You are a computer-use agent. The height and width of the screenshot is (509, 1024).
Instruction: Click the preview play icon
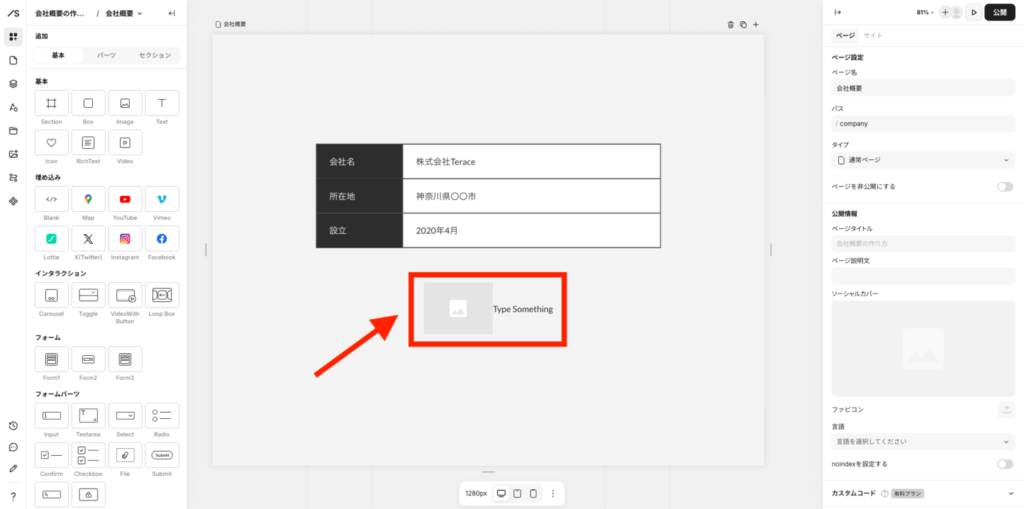pyautogui.click(x=974, y=12)
